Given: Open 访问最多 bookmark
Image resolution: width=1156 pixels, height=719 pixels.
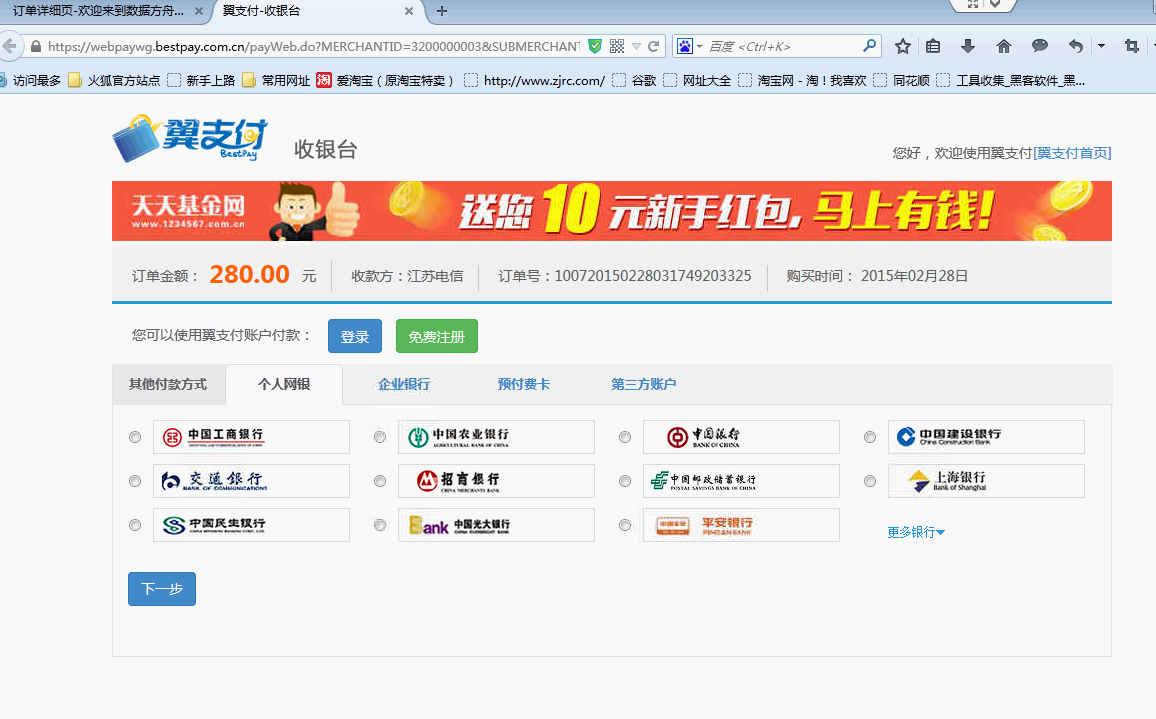Looking at the screenshot, I should [30, 80].
